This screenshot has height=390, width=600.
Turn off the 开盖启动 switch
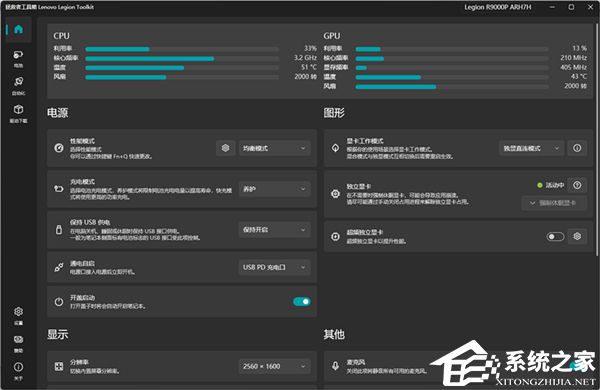tap(302, 302)
